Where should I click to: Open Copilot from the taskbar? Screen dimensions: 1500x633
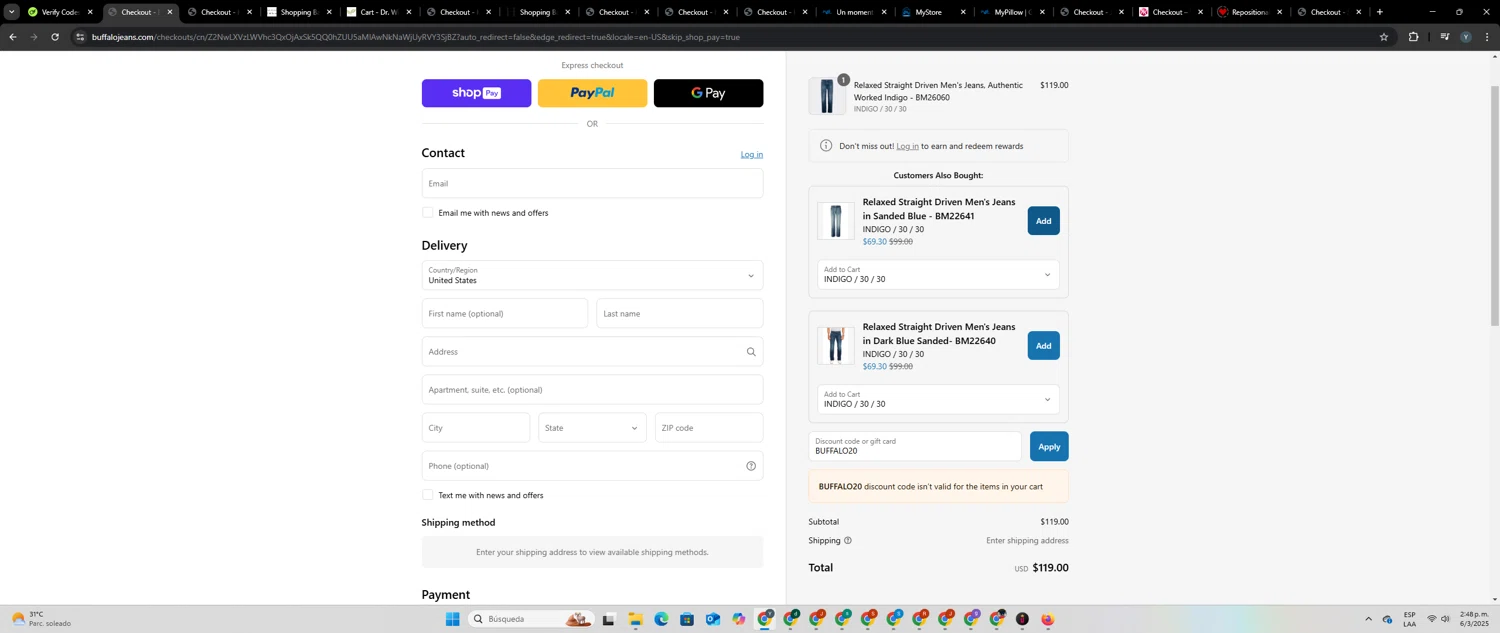click(739, 620)
